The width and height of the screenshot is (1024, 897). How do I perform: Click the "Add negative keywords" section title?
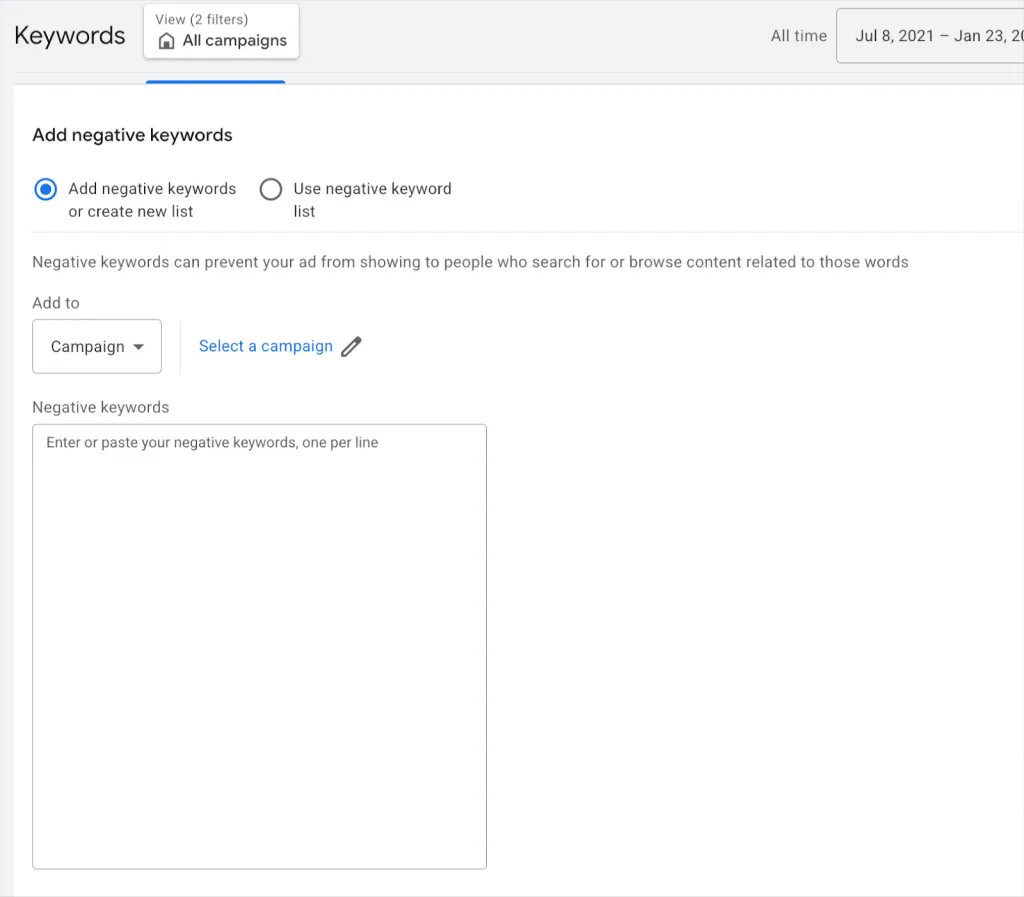click(x=131, y=135)
